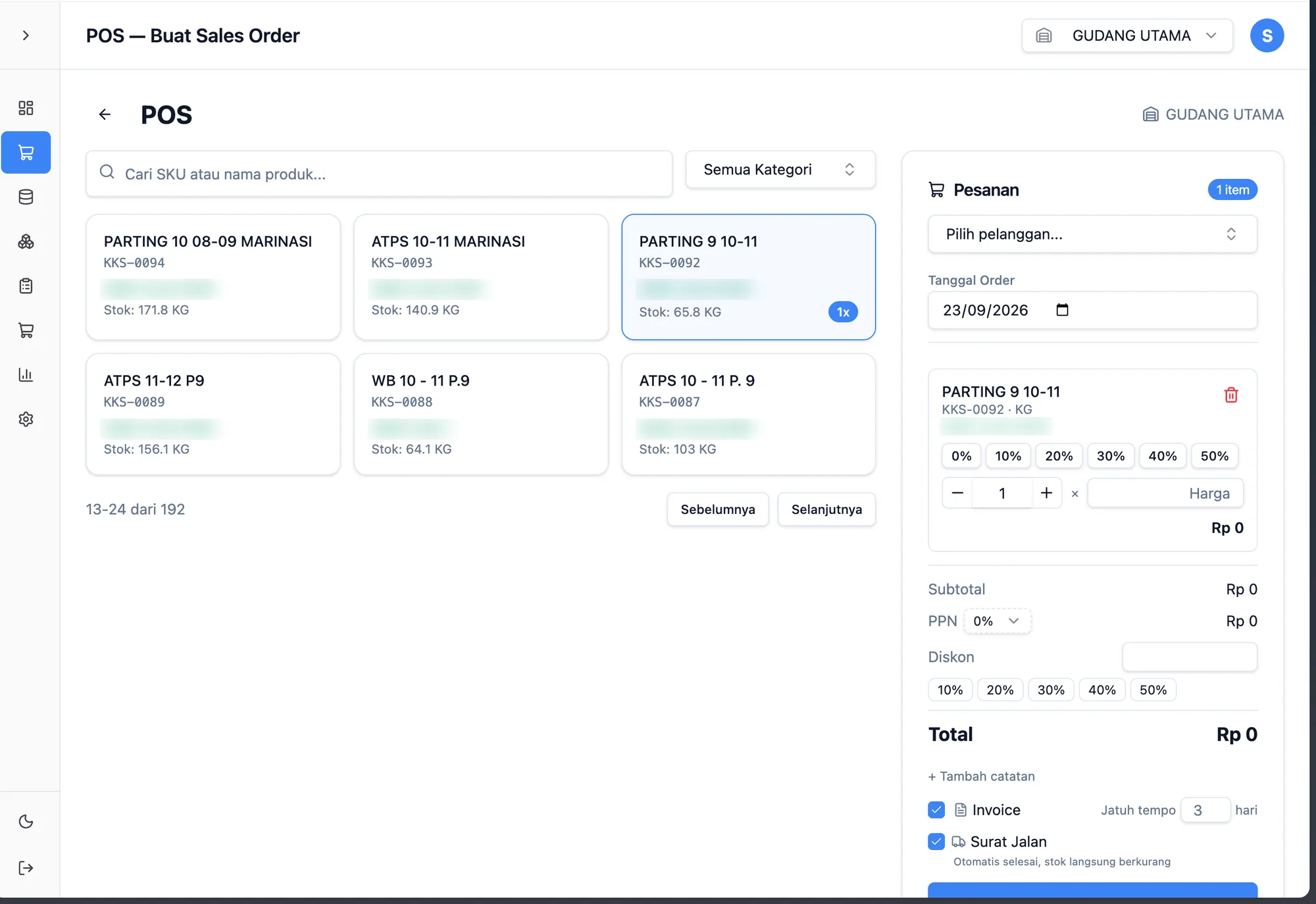Open the database stack icon in sidebar
This screenshot has height=904, width=1316.
(x=26, y=197)
